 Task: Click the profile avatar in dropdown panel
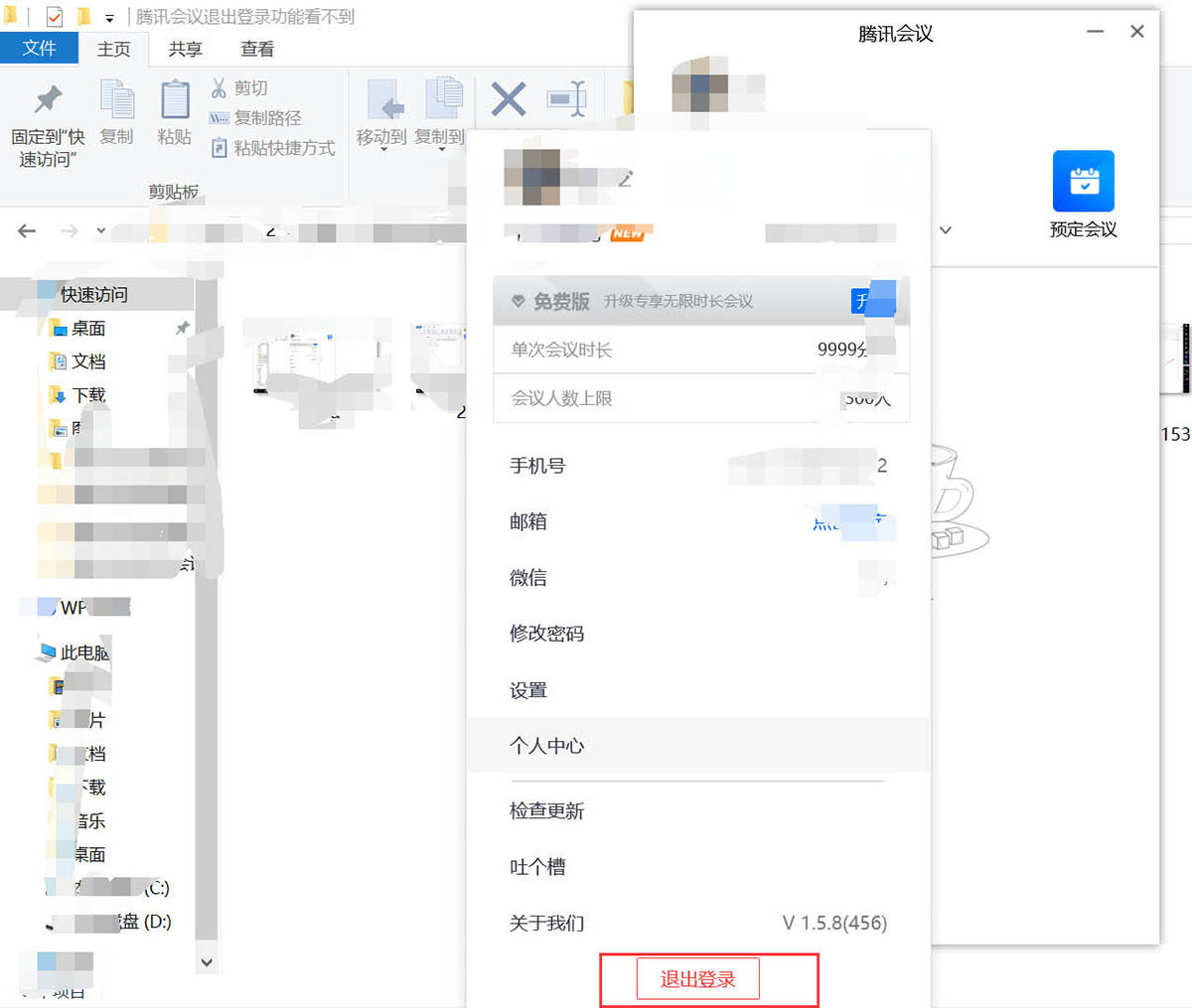click(532, 177)
